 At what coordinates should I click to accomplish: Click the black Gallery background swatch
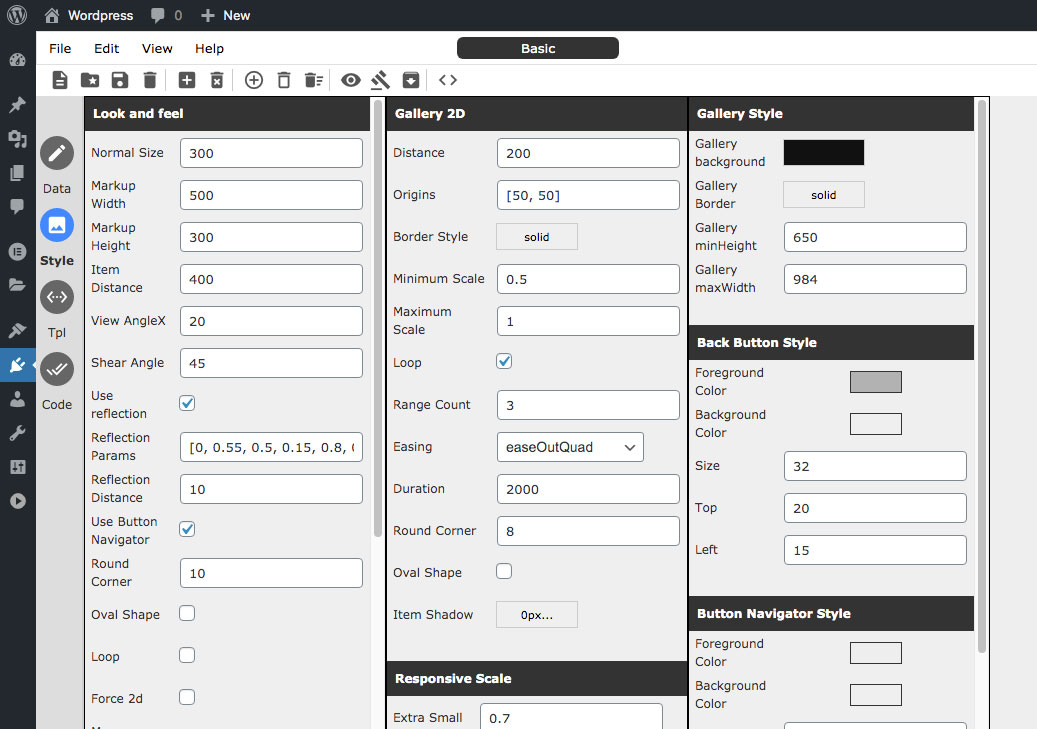point(823,152)
